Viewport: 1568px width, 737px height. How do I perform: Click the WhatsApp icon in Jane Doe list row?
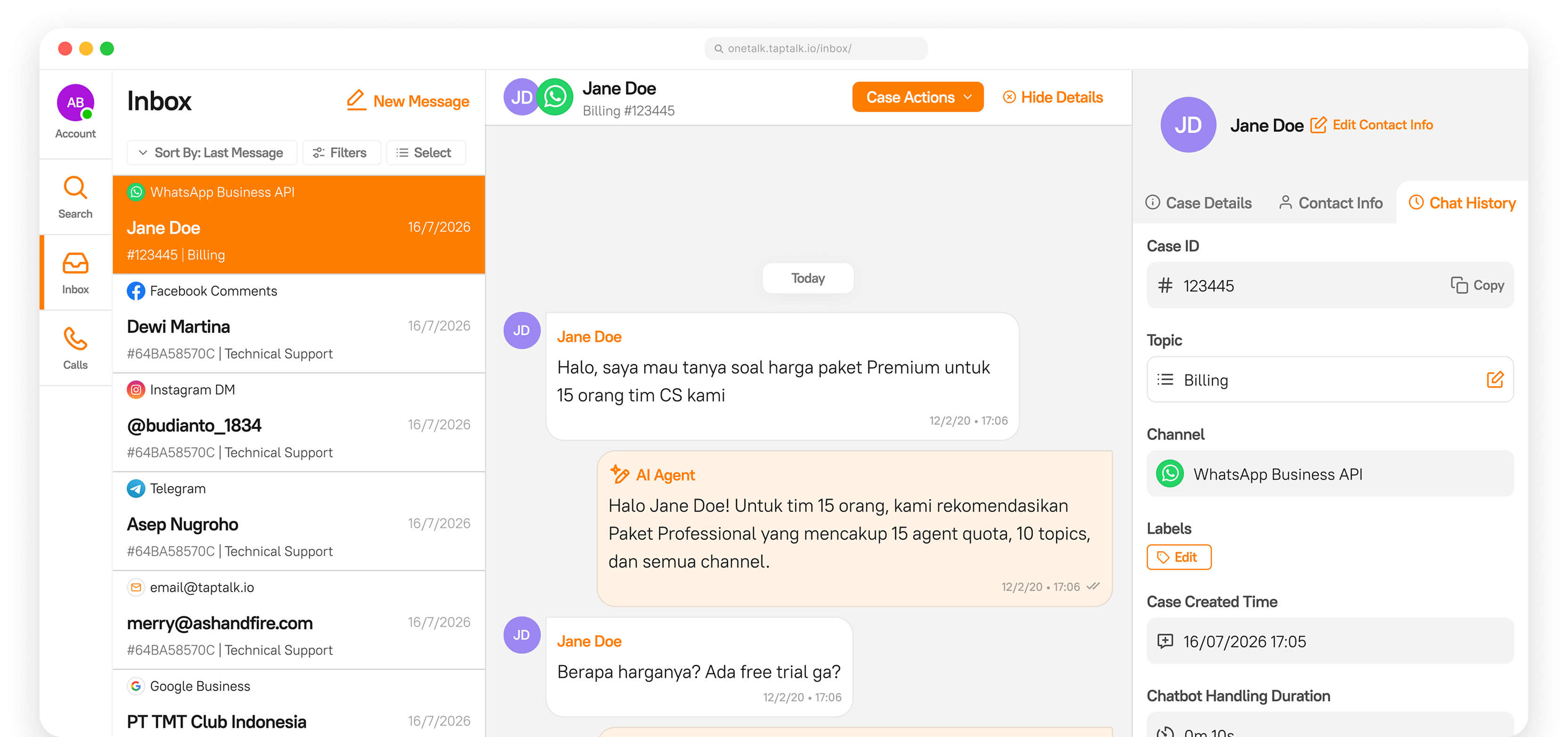pos(136,192)
